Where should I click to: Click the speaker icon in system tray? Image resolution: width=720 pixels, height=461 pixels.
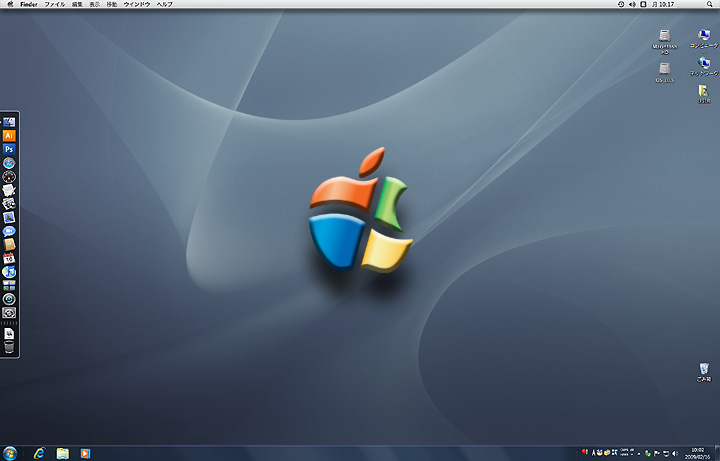click(x=675, y=454)
